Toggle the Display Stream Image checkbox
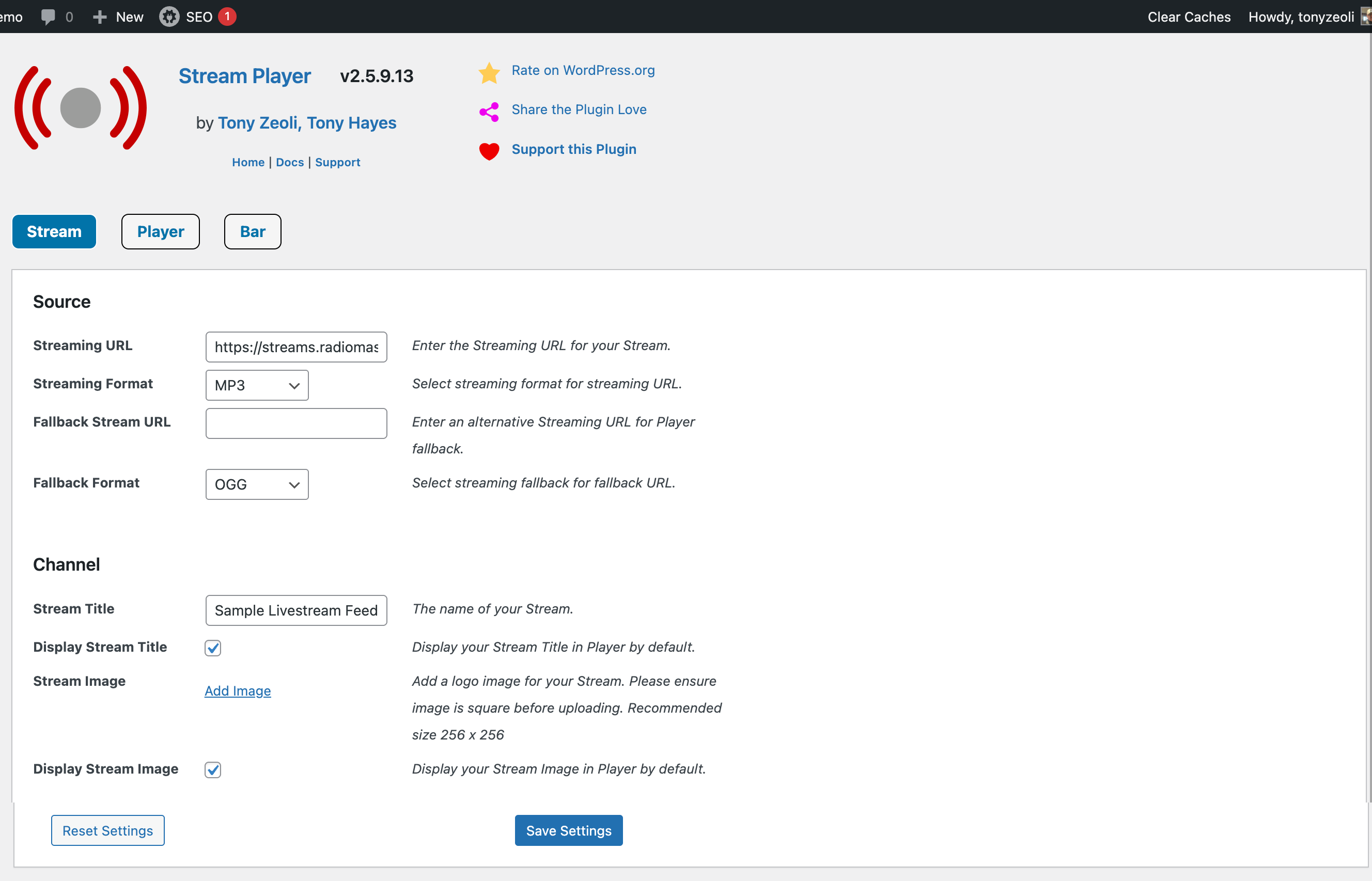This screenshot has height=881, width=1372. click(213, 769)
